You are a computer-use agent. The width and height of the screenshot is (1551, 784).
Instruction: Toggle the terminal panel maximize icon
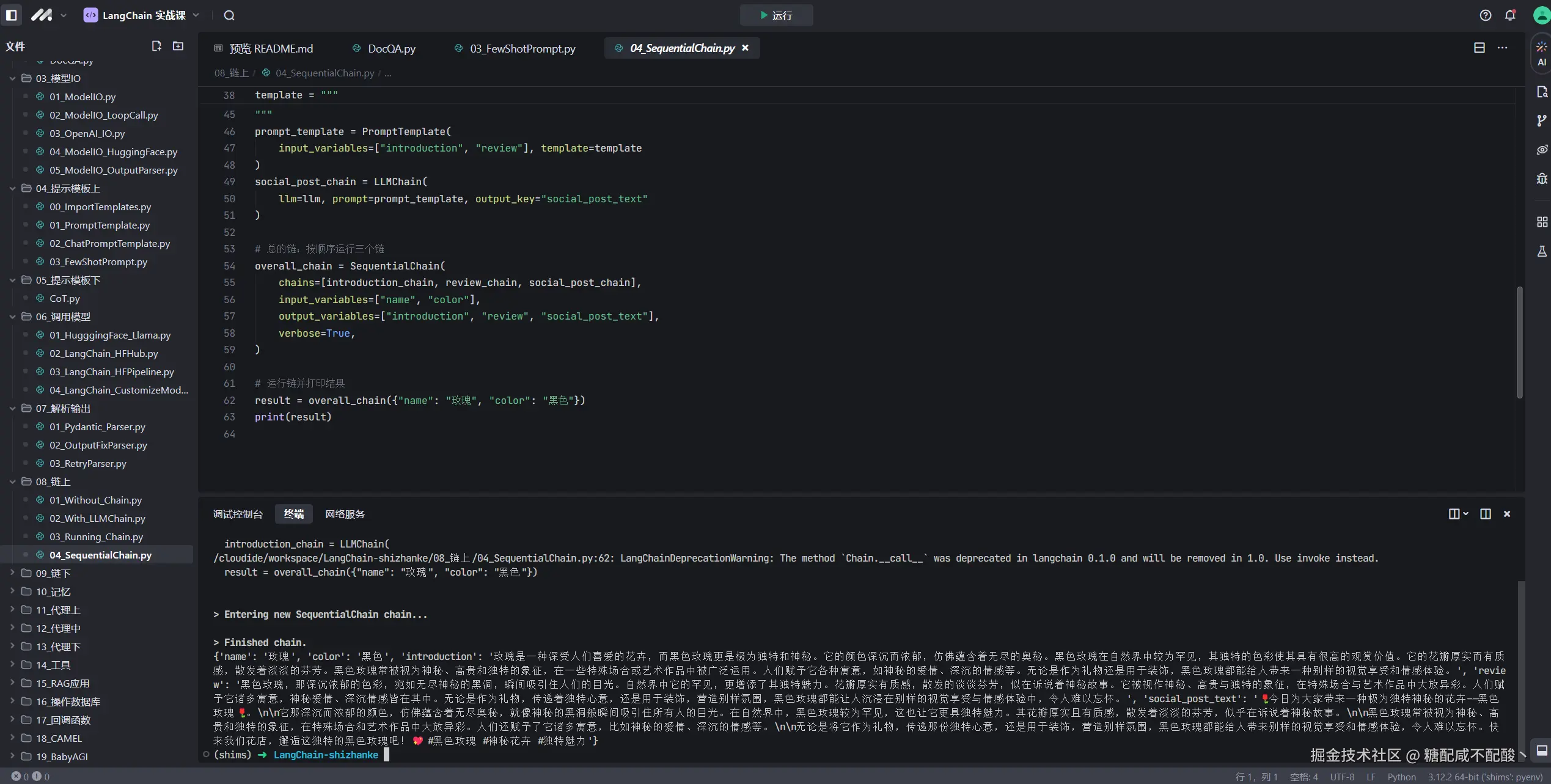tap(1486, 514)
